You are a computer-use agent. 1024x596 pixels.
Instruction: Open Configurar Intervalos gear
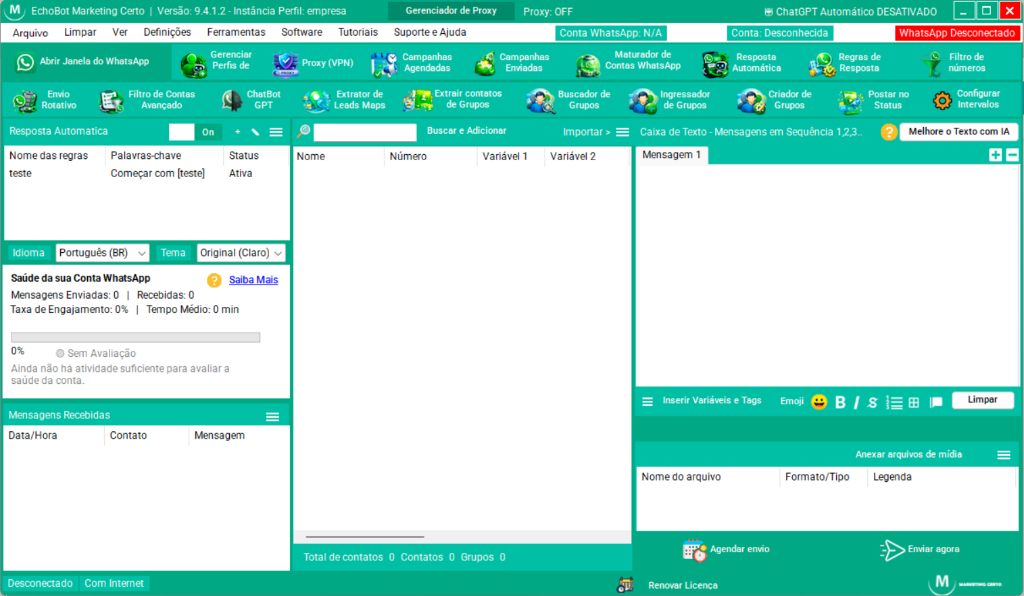pos(967,100)
